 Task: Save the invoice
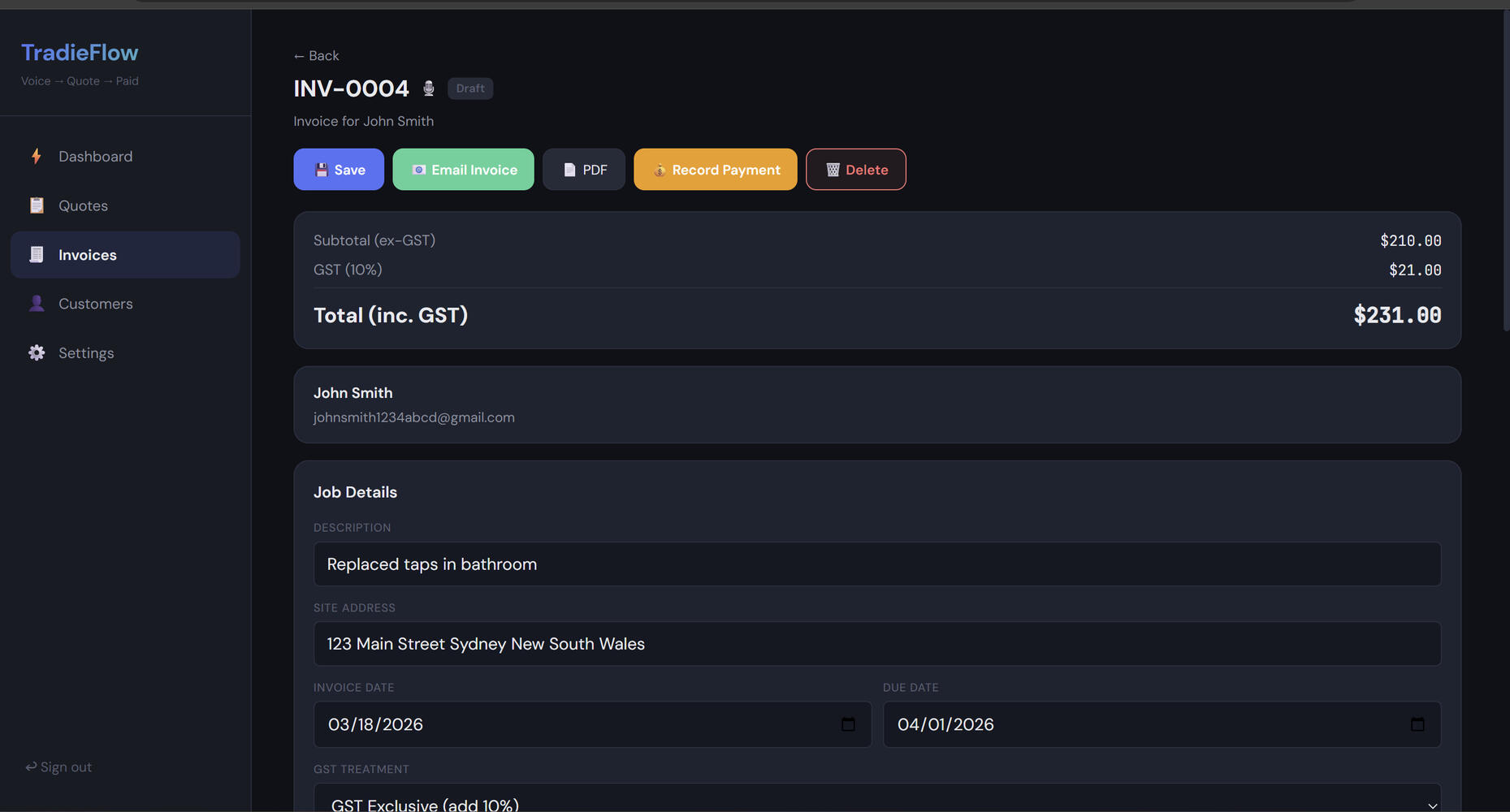click(x=339, y=170)
